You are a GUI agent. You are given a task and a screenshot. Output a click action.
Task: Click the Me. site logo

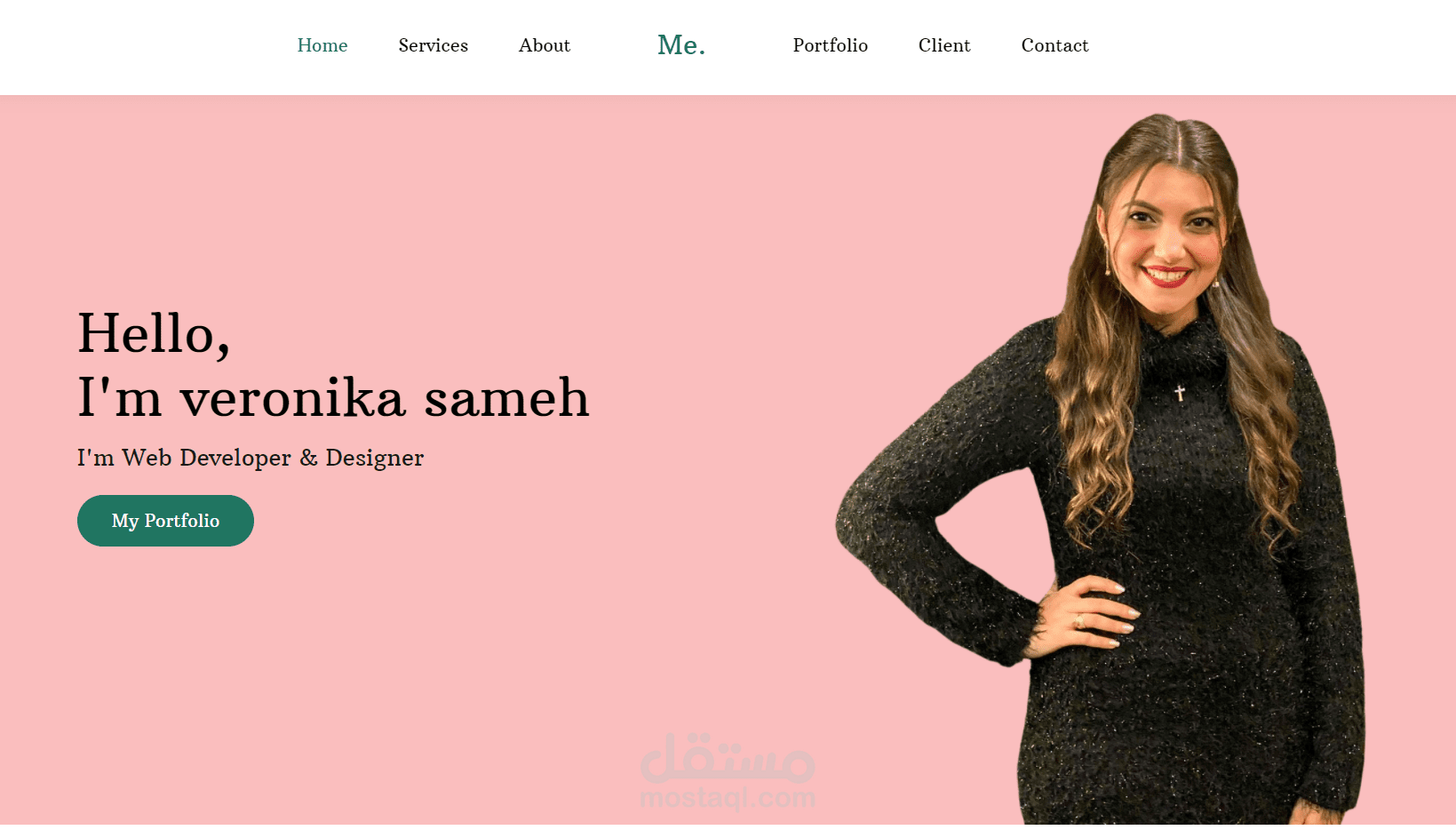point(681,44)
